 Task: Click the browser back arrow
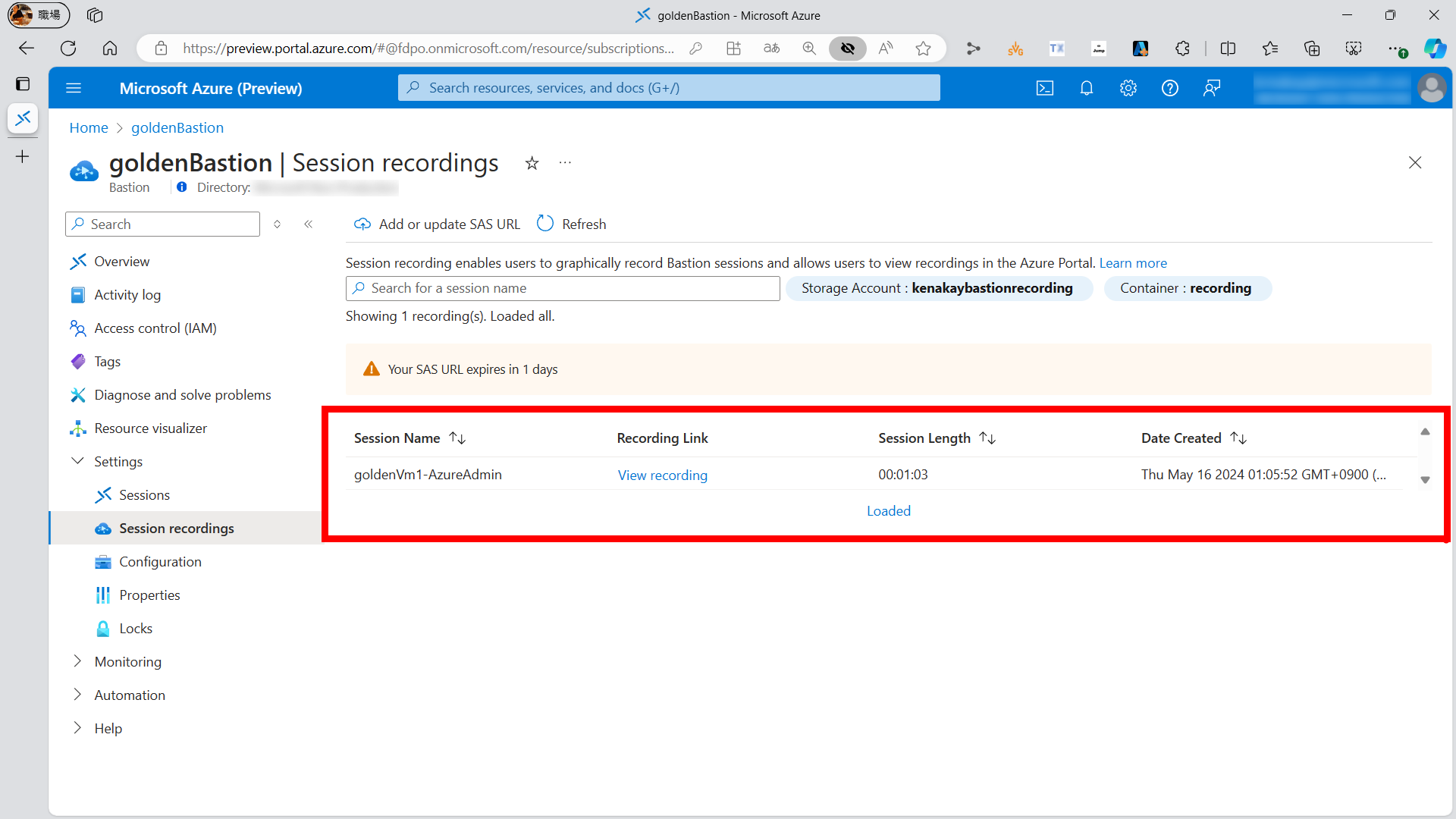click(x=27, y=49)
